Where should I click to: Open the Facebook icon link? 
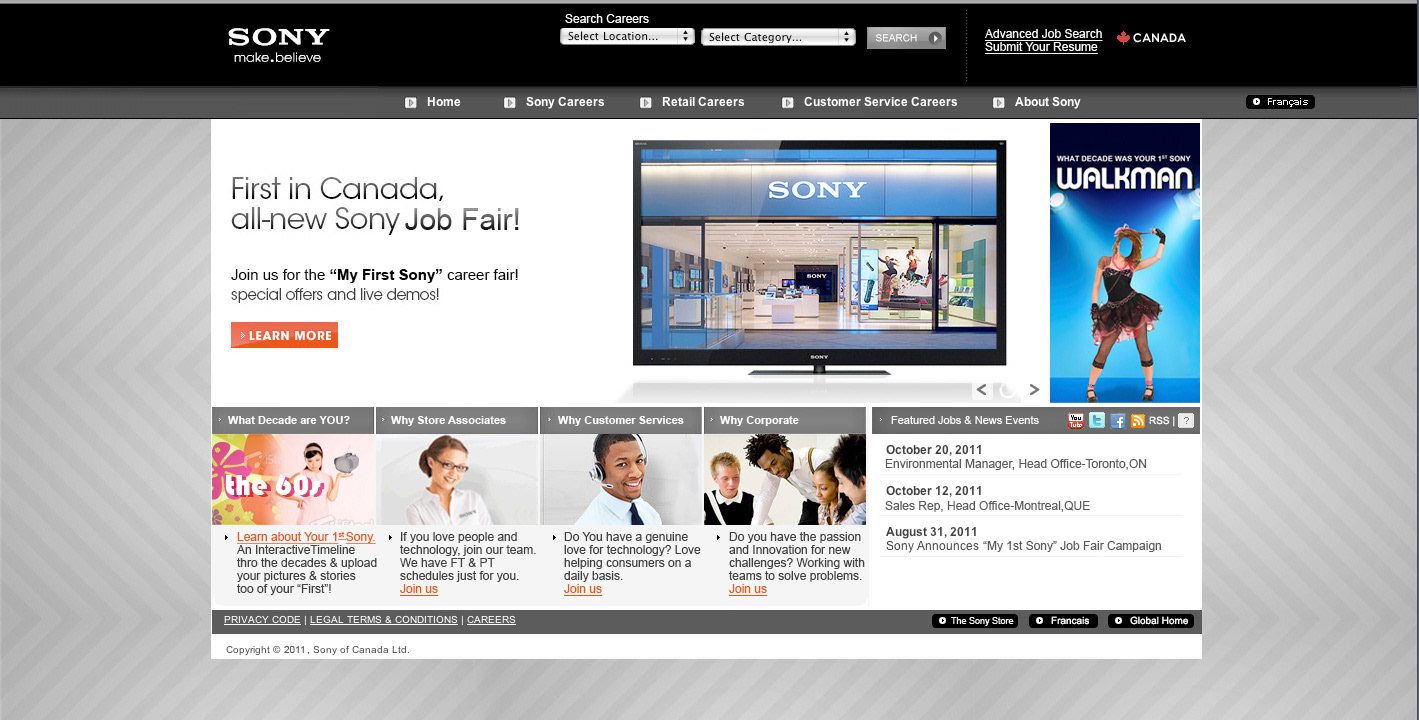coord(1118,421)
